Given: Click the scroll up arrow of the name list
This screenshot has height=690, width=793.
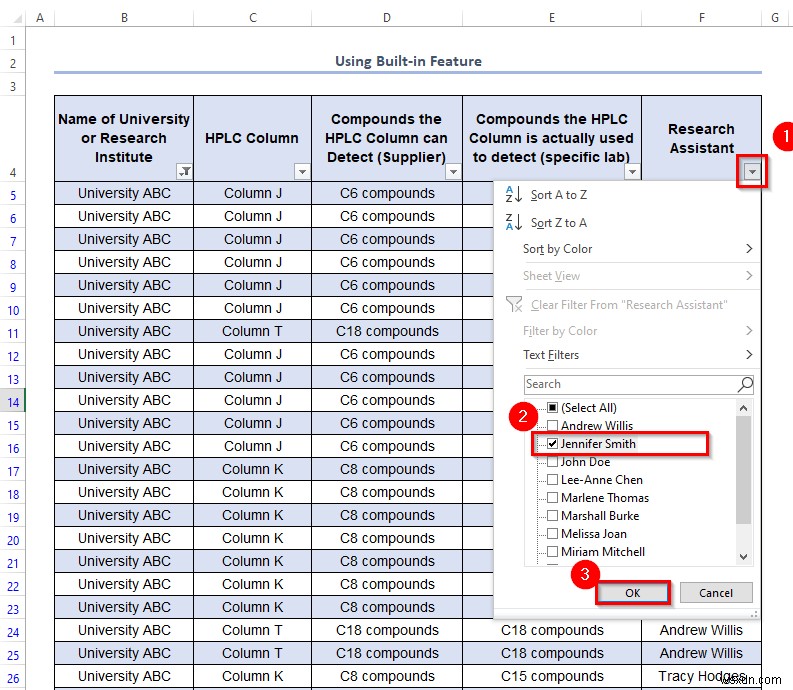Looking at the screenshot, I should coord(743,408).
